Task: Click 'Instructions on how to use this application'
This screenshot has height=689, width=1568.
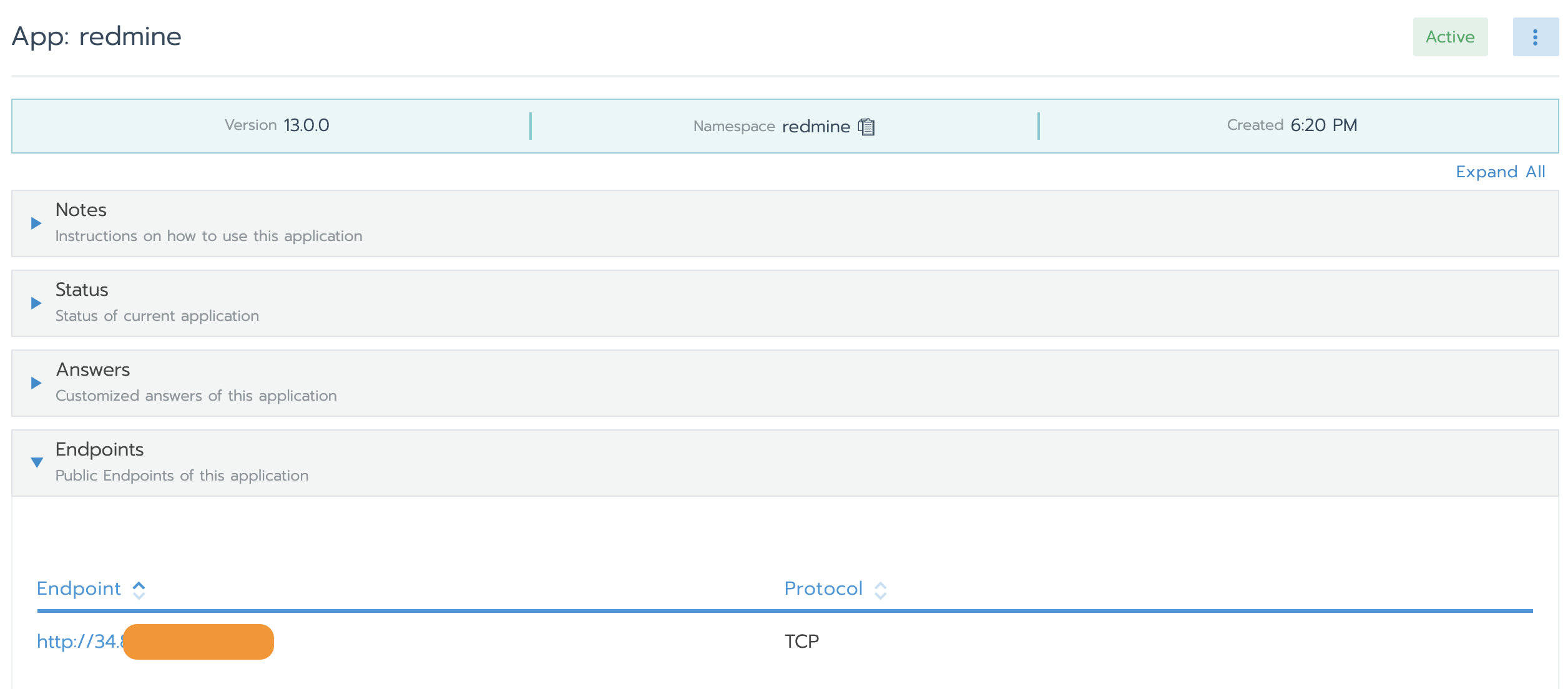Action: pyautogui.click(x=208, y=236)
